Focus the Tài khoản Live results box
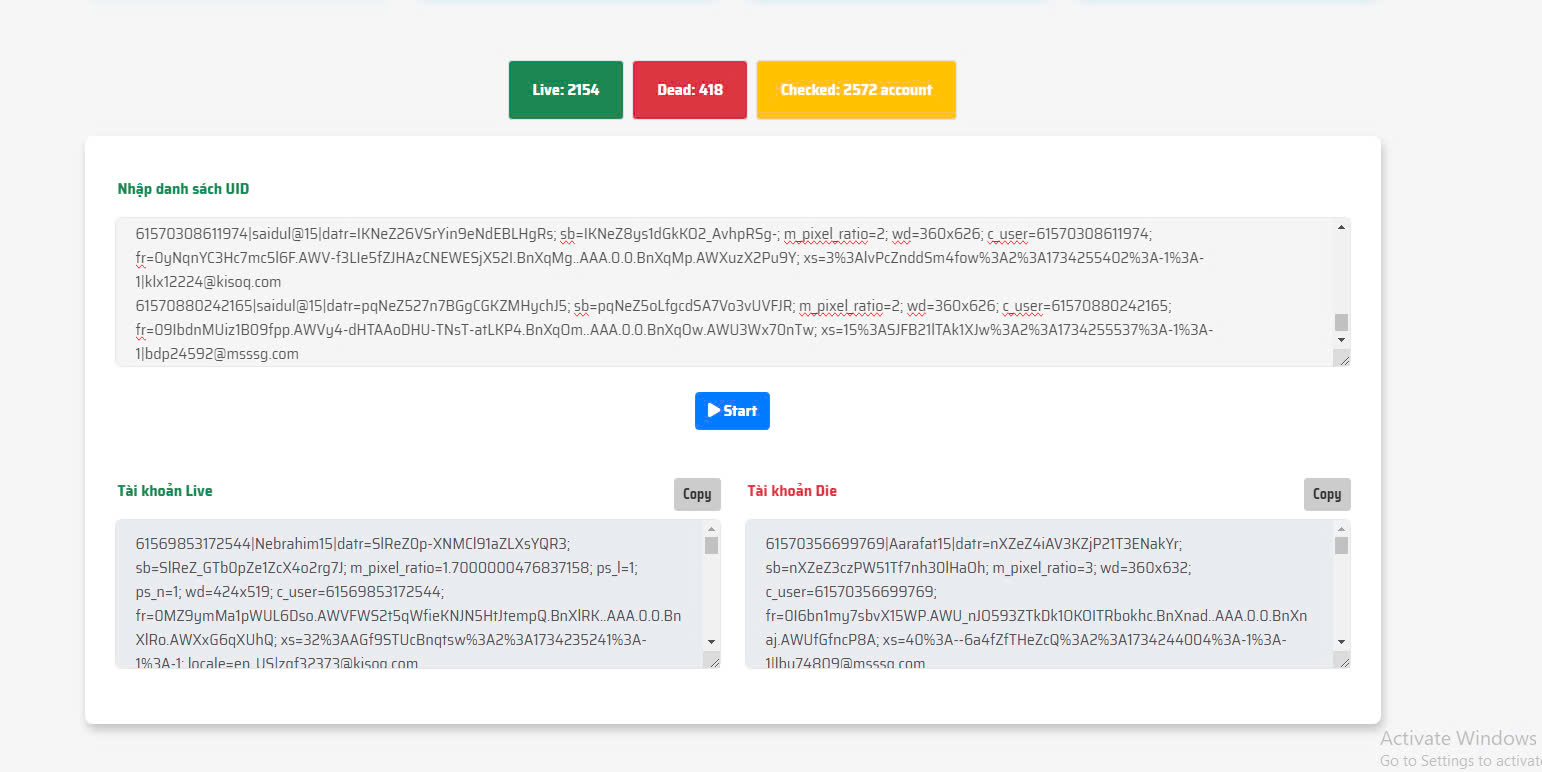1542x772 pixels. click(x=410, y=594)
